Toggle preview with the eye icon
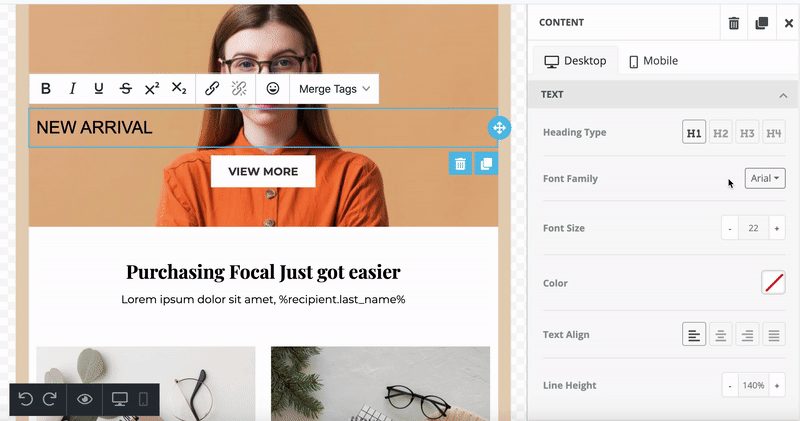The height and width of the screenshot is (421, 800). [x=86, y=399]
